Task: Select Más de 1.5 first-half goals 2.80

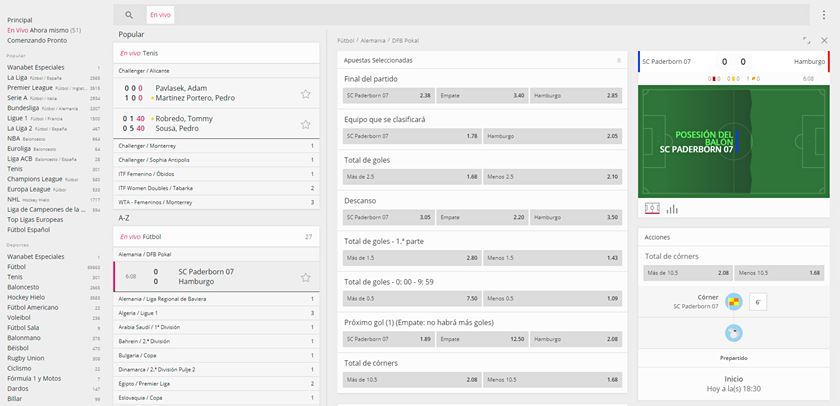Action: coord(412,258)
